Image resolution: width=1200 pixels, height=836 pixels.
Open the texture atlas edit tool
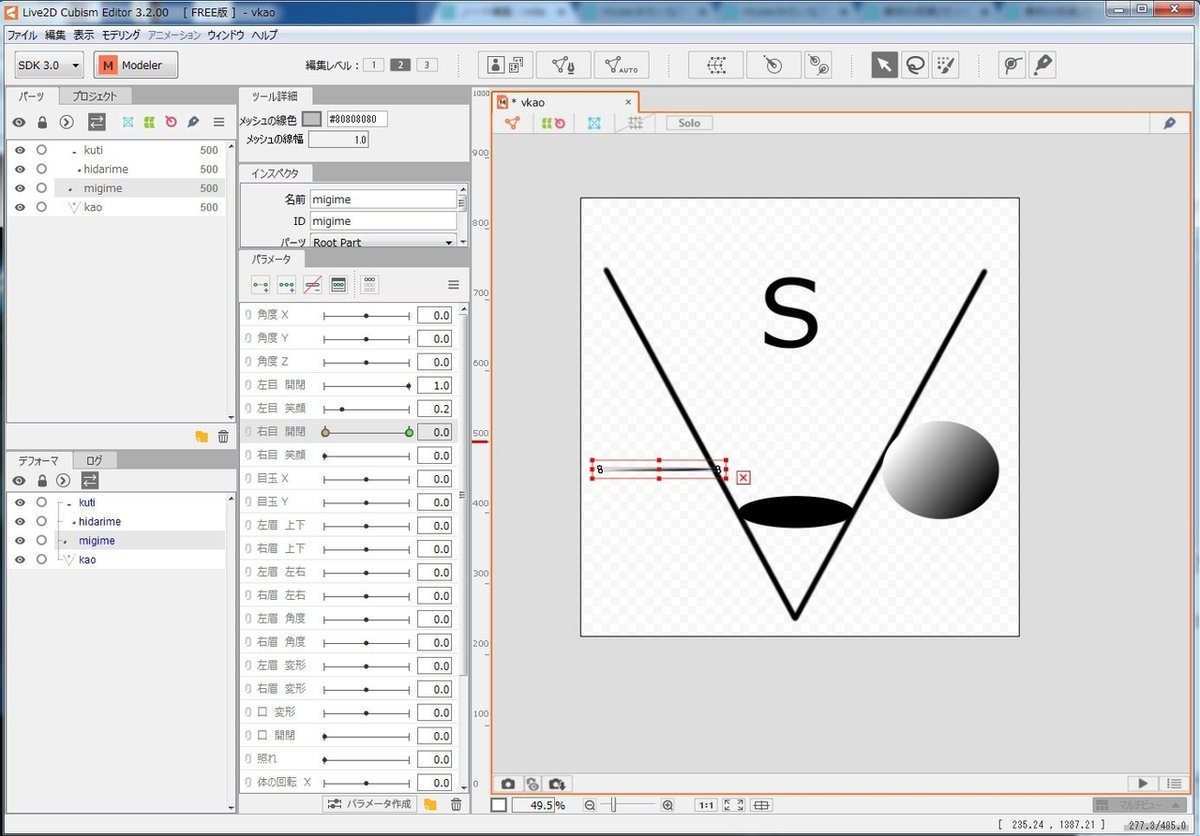[x=505, y=65]
